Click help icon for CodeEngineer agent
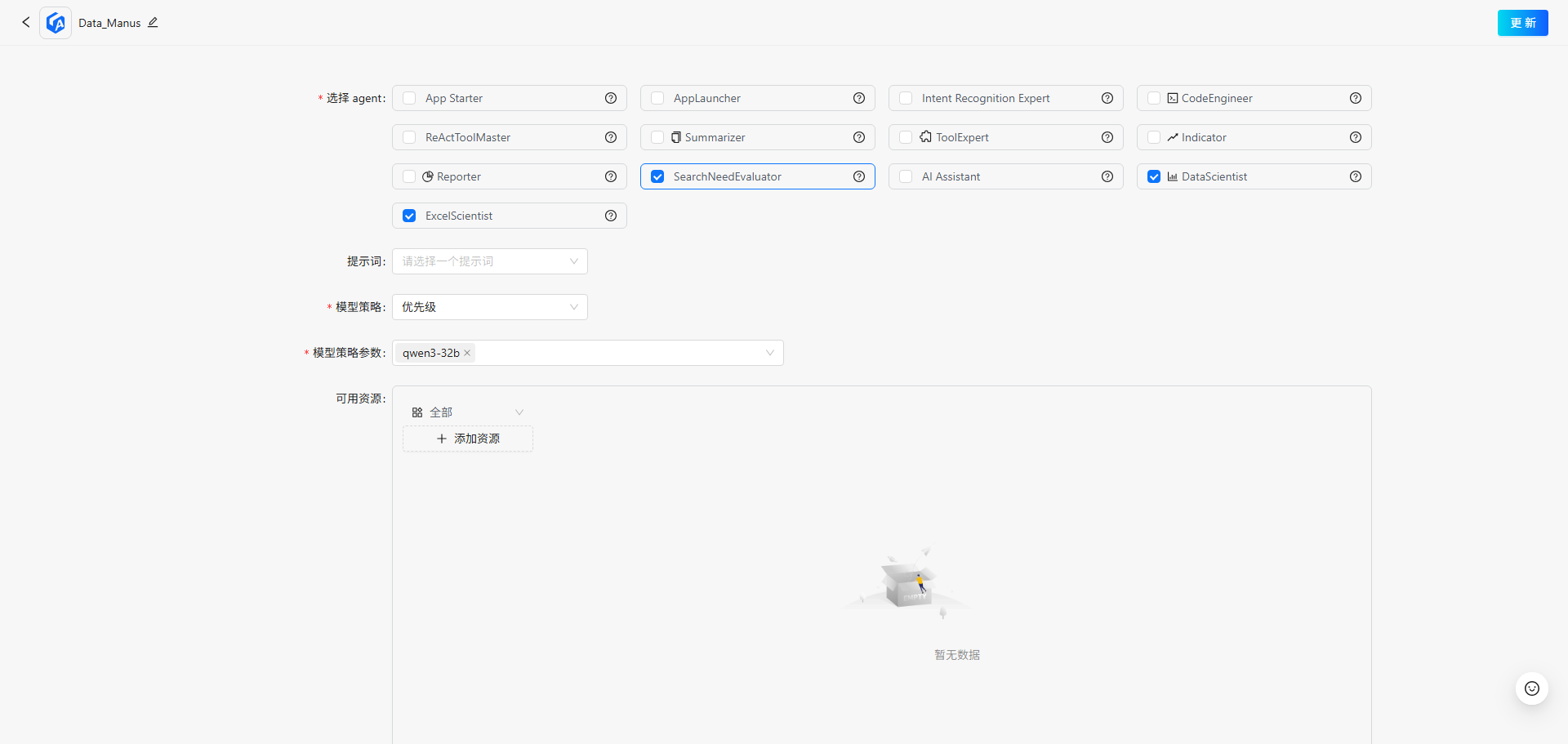 [1355, 98]
